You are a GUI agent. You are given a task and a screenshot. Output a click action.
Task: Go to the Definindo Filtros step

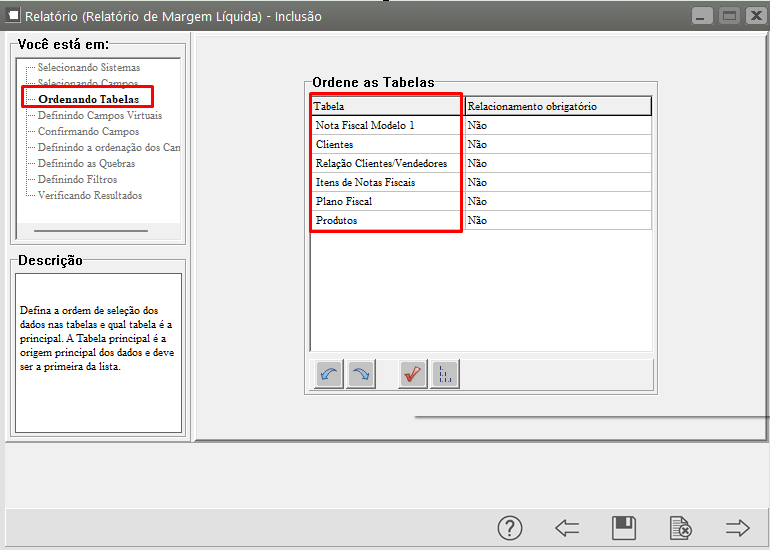84,179
